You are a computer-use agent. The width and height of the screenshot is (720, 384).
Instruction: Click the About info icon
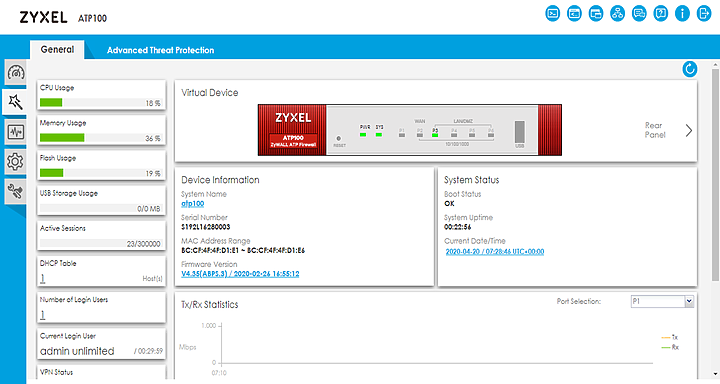(x=682, y=13)
